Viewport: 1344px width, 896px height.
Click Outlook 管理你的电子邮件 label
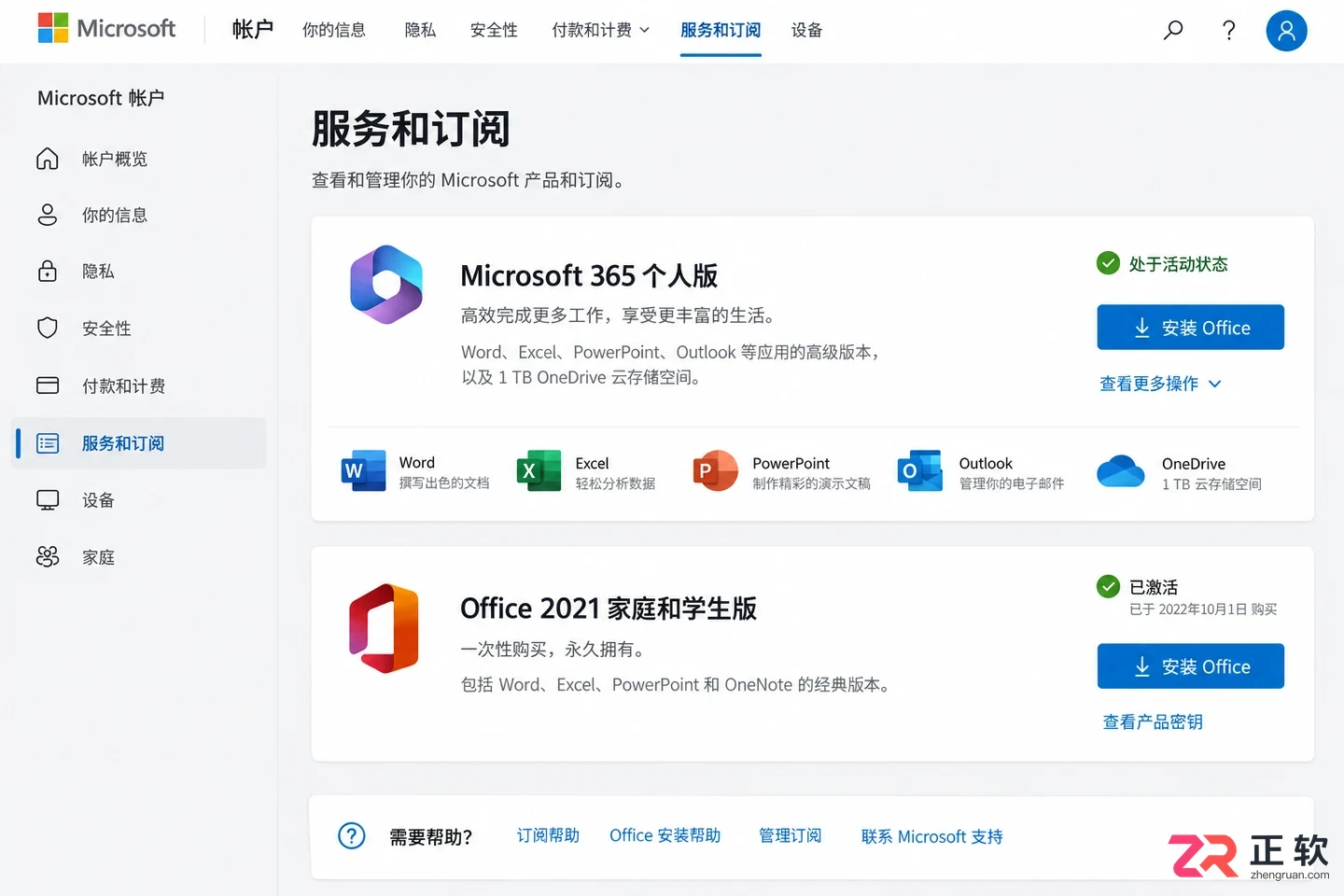click(x=1012, y=472)
